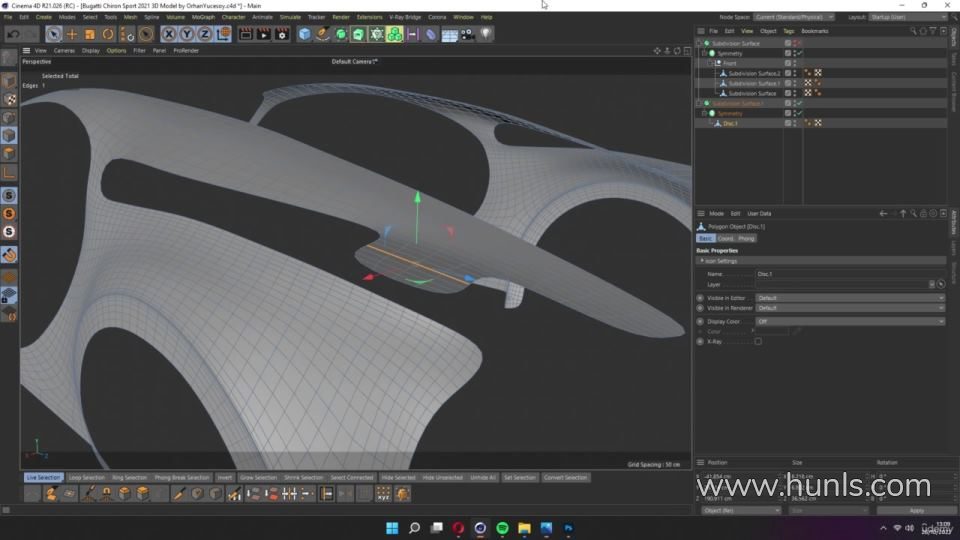The width and height of the screenshot is (960, 540).
Task: Click the Name field with Disc.1
Action: [850, 274]
